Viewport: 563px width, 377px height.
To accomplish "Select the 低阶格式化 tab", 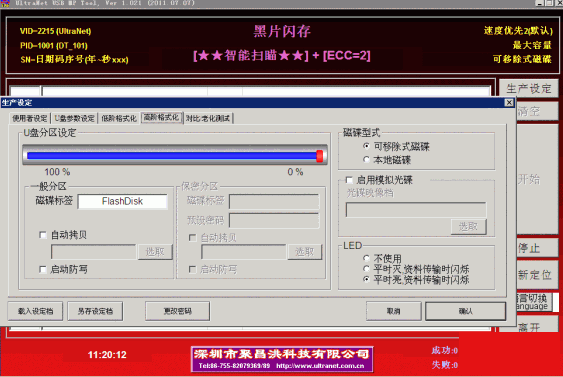I will tap(119, 118).
